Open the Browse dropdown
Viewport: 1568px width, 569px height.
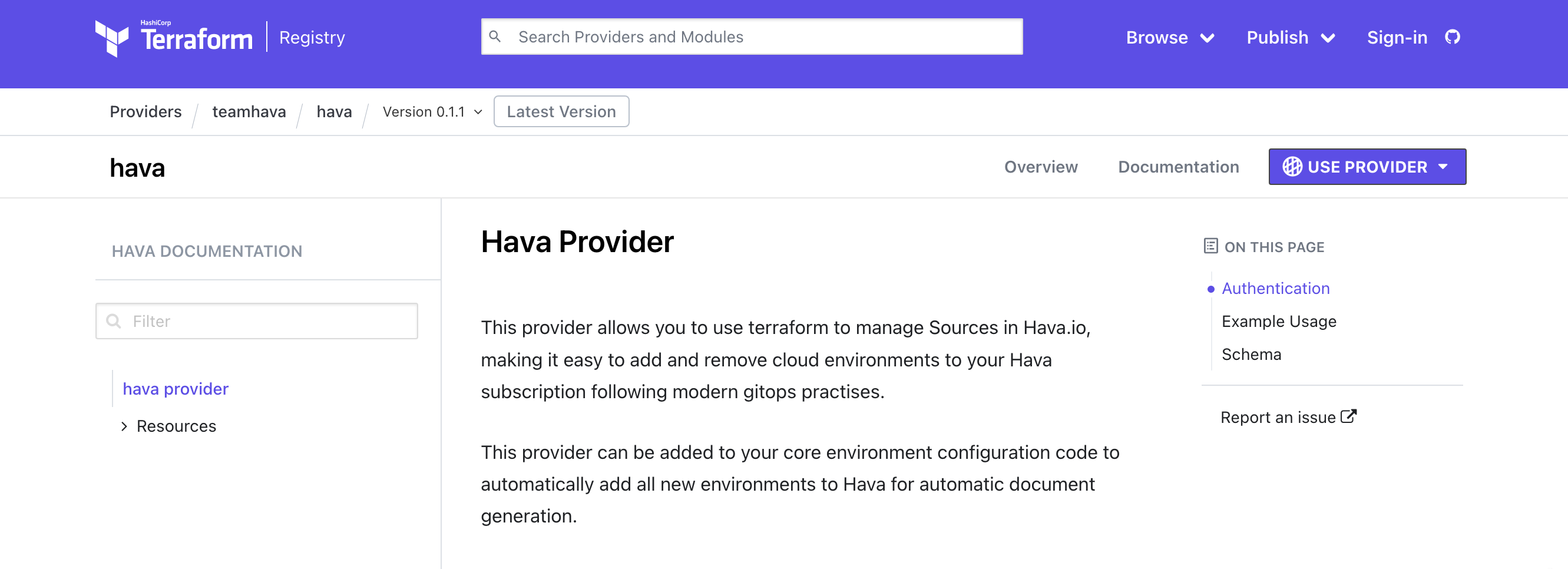click(1170, 37)
